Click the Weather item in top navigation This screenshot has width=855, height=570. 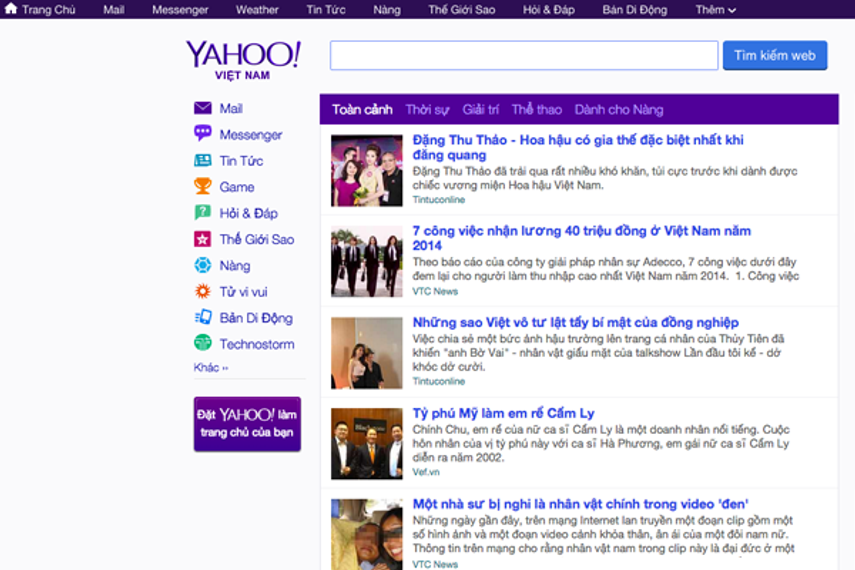tap(257, 10)
